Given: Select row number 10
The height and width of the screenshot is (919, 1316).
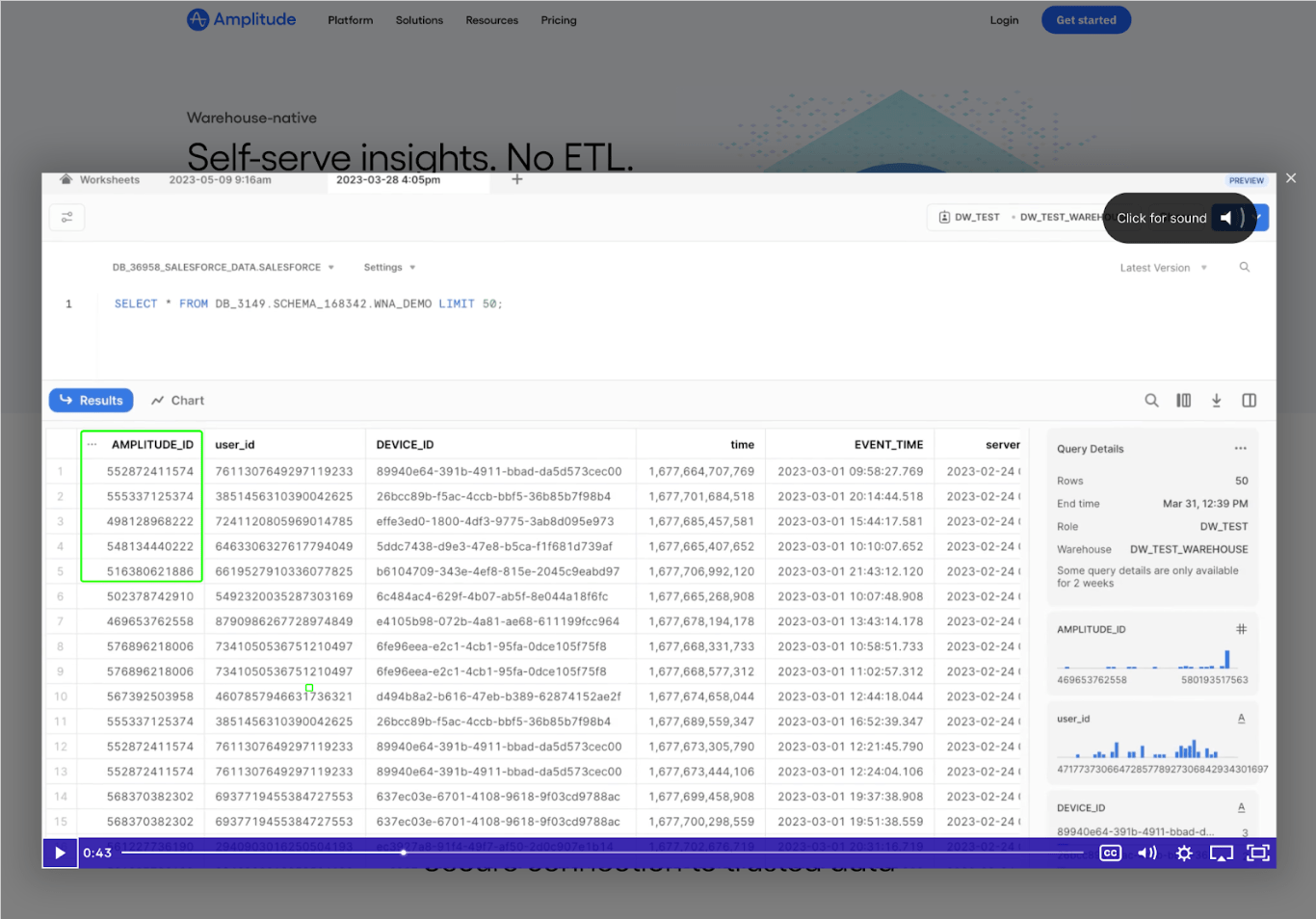Looking at the screenshot, I should (61, 697).
